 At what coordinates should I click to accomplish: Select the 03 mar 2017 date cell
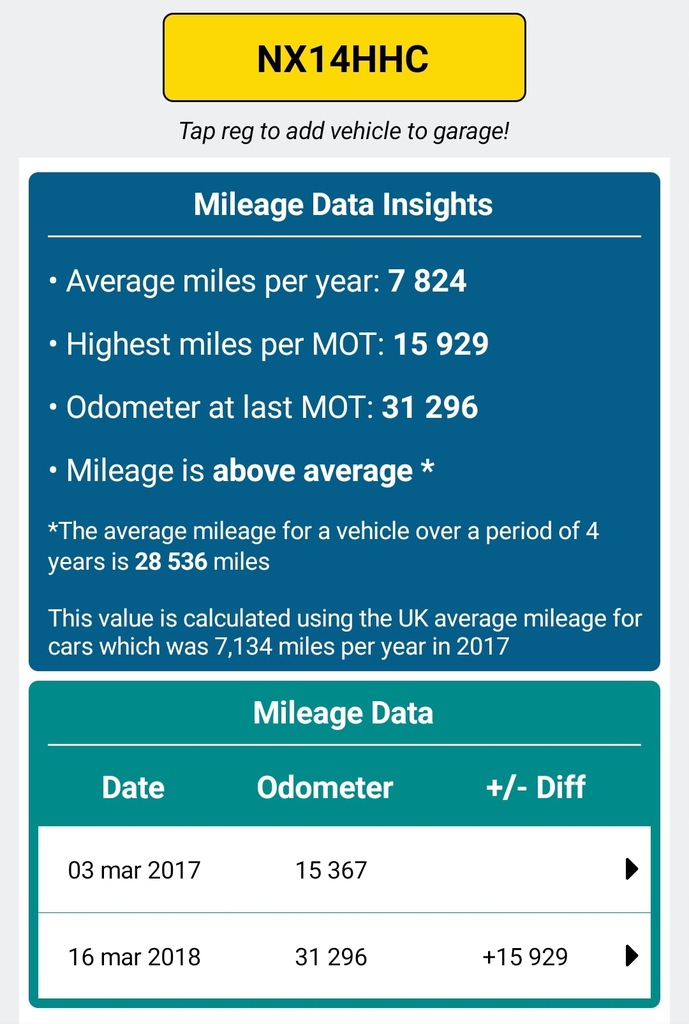point(134,870)
